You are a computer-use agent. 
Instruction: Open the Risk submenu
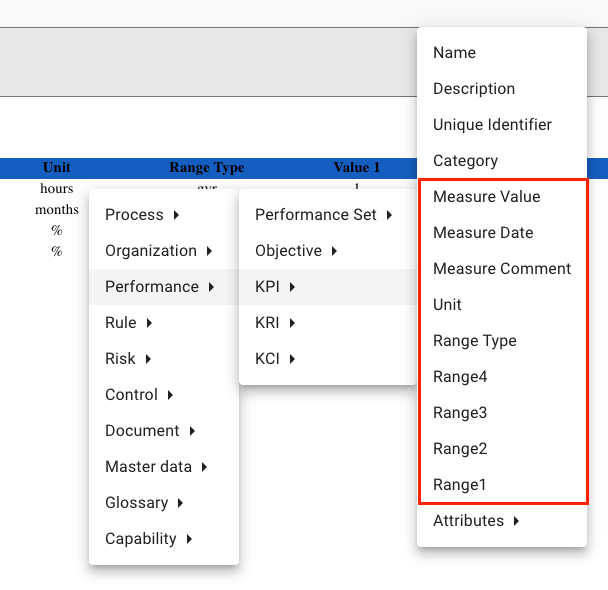[x=164, y=359]
